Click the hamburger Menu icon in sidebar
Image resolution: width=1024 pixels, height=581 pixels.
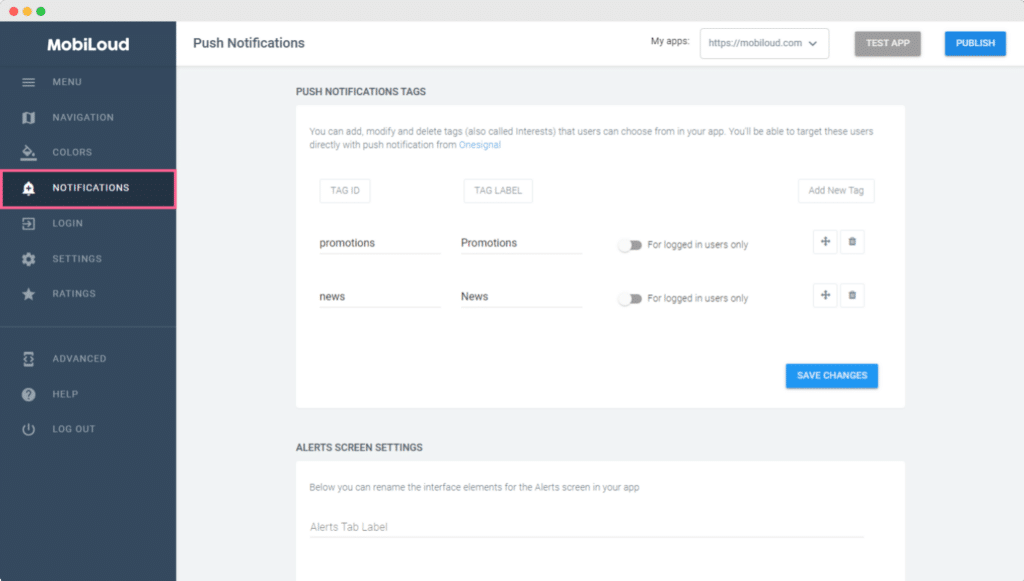click(29, 82)
